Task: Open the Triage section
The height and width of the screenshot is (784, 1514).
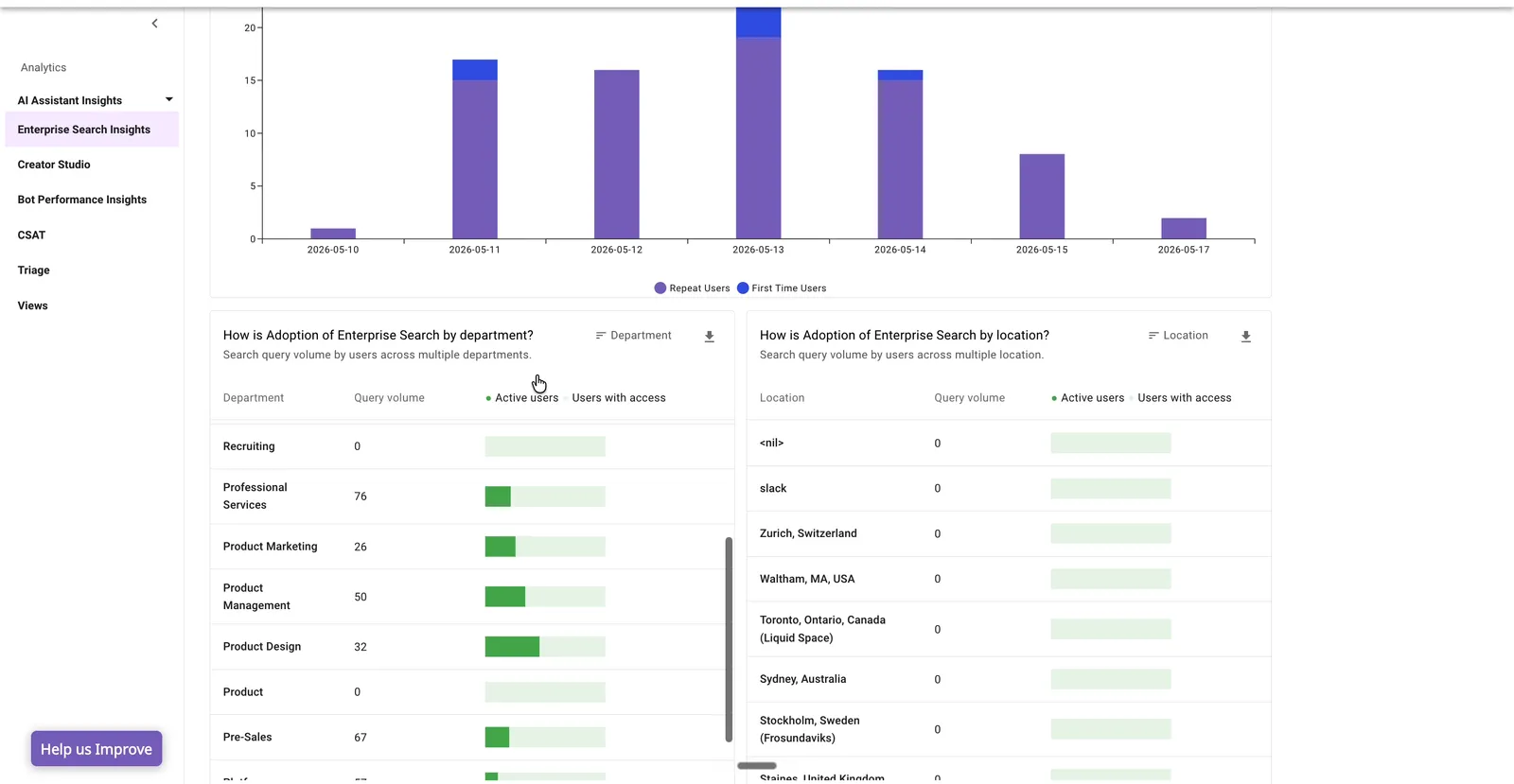Action: (33, 270)
